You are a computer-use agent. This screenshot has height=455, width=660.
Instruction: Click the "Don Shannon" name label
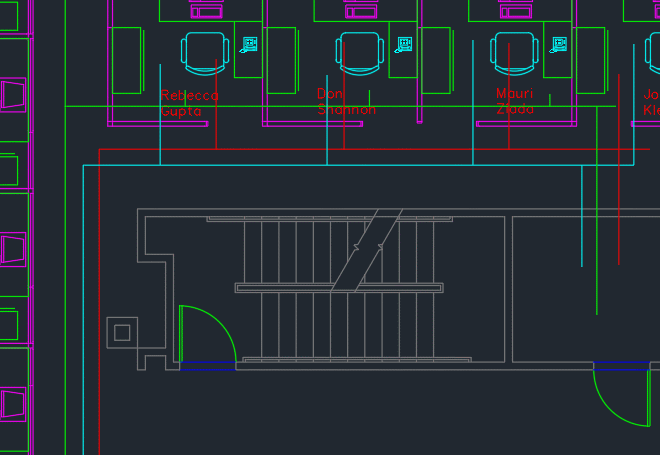click(345, 102)
